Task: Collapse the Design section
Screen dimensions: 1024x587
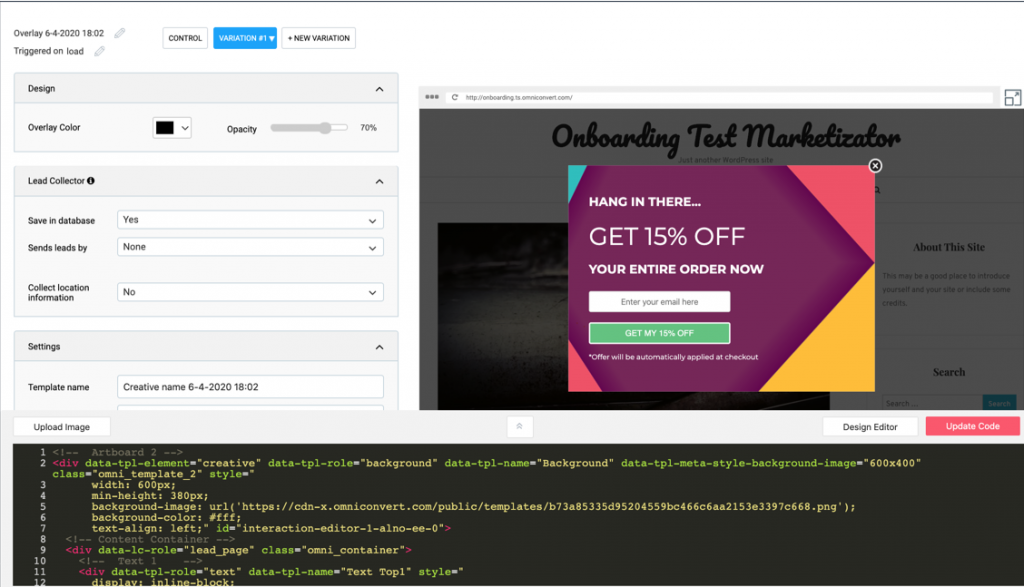Action: (x=379, y=89)
